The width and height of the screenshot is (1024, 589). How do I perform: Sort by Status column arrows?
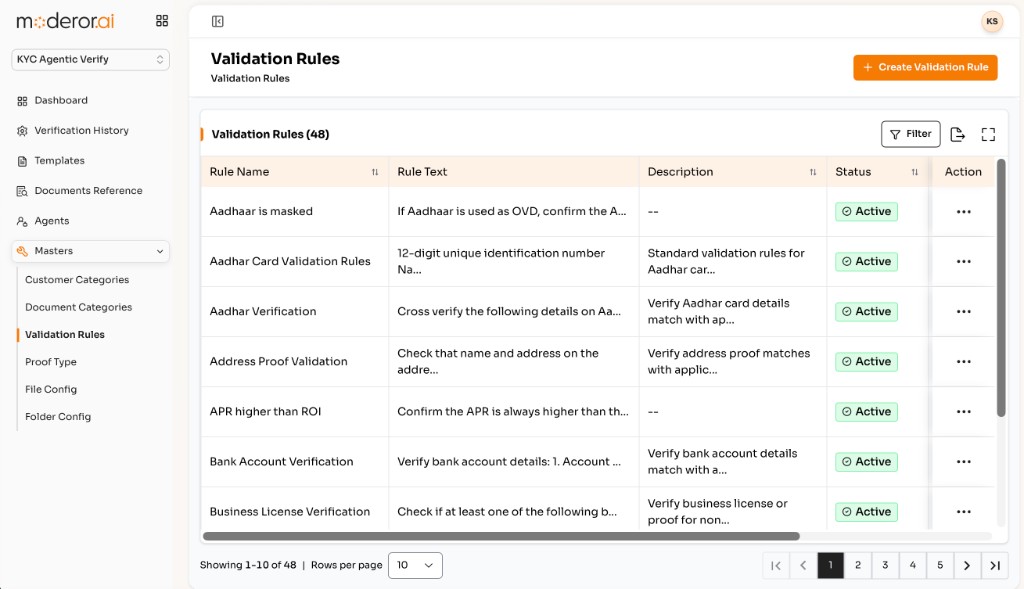pyautogui.click(x=914, y=172)
